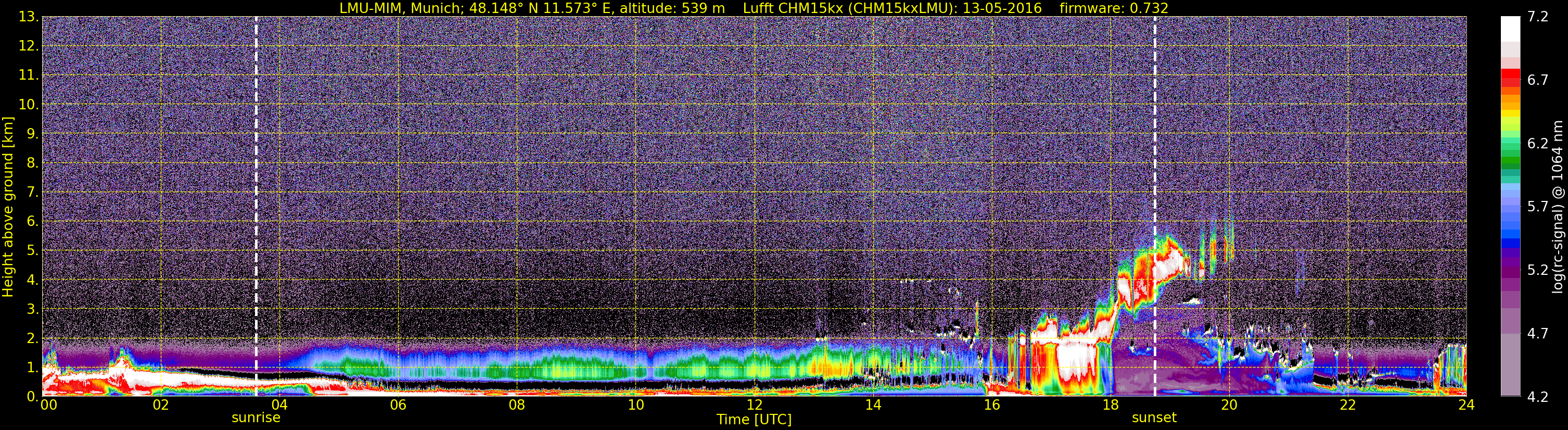
Task: Click the 4. tick on the height axis
Action: click(32, 280)
